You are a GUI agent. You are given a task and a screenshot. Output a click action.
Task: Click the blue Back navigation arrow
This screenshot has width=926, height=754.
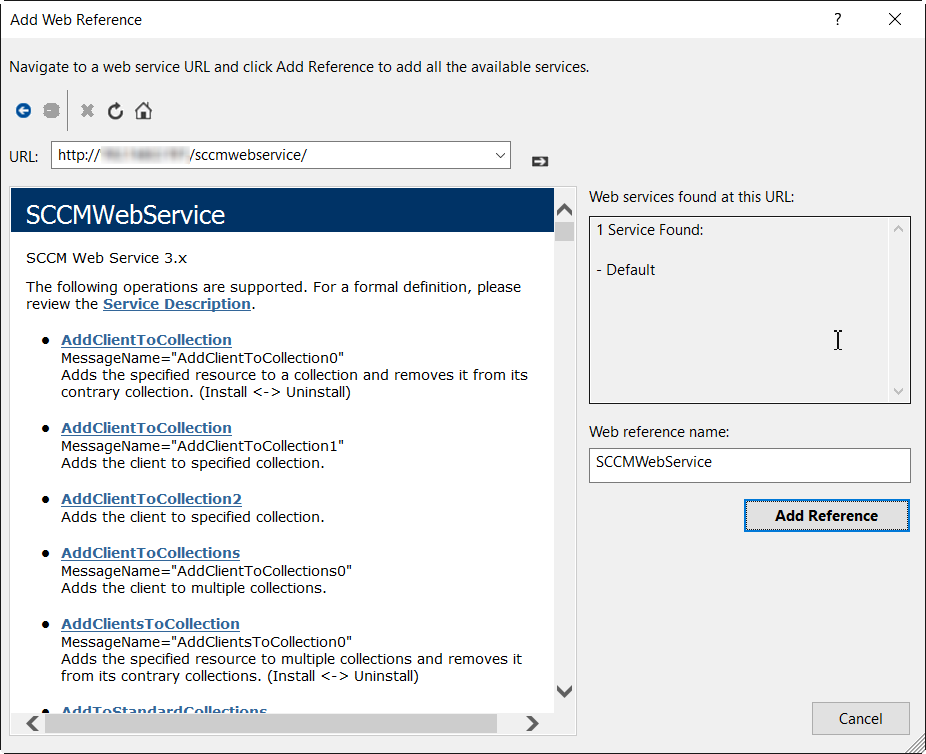pos(24,110)
